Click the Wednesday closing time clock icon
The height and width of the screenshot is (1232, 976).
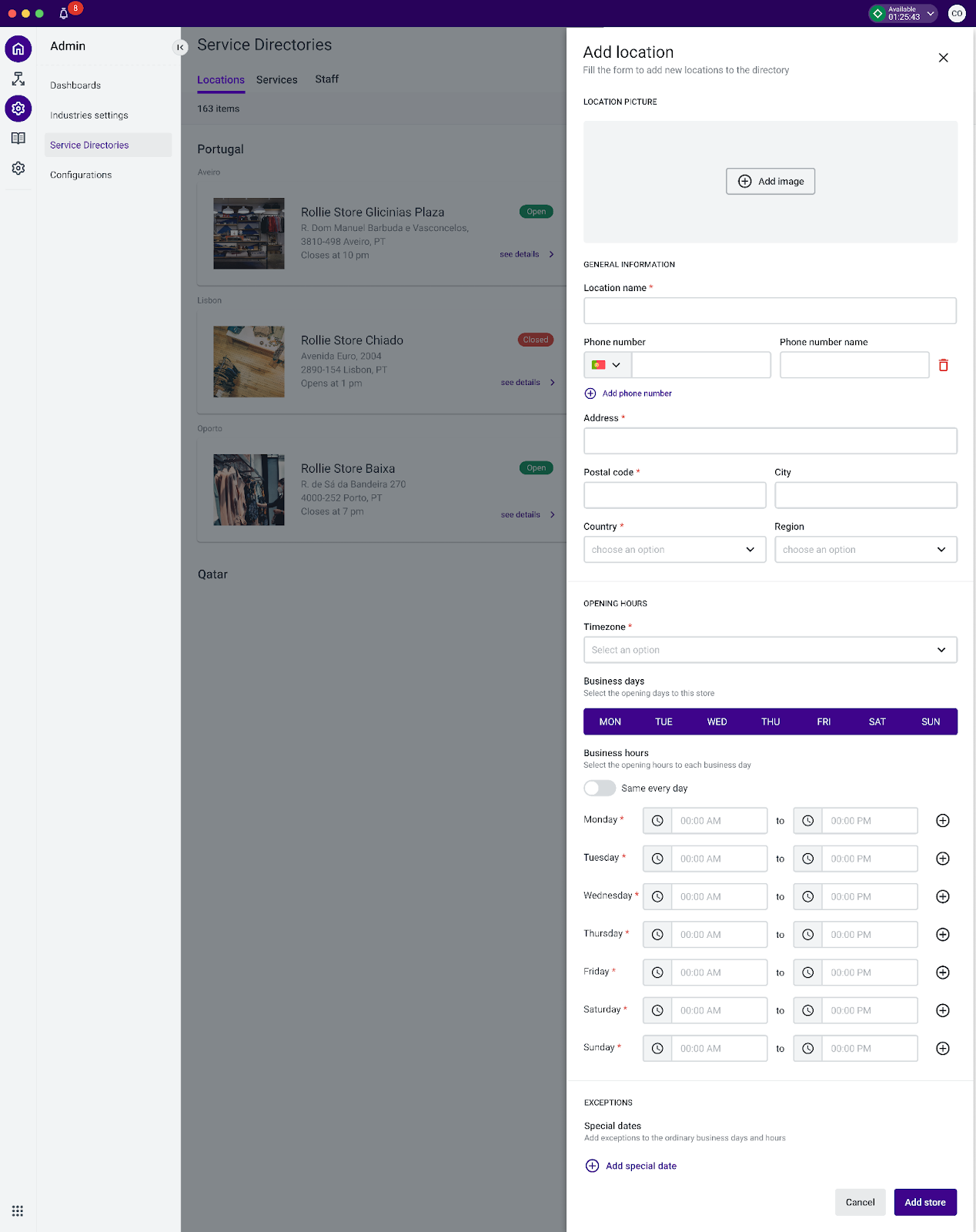point(808,896)
